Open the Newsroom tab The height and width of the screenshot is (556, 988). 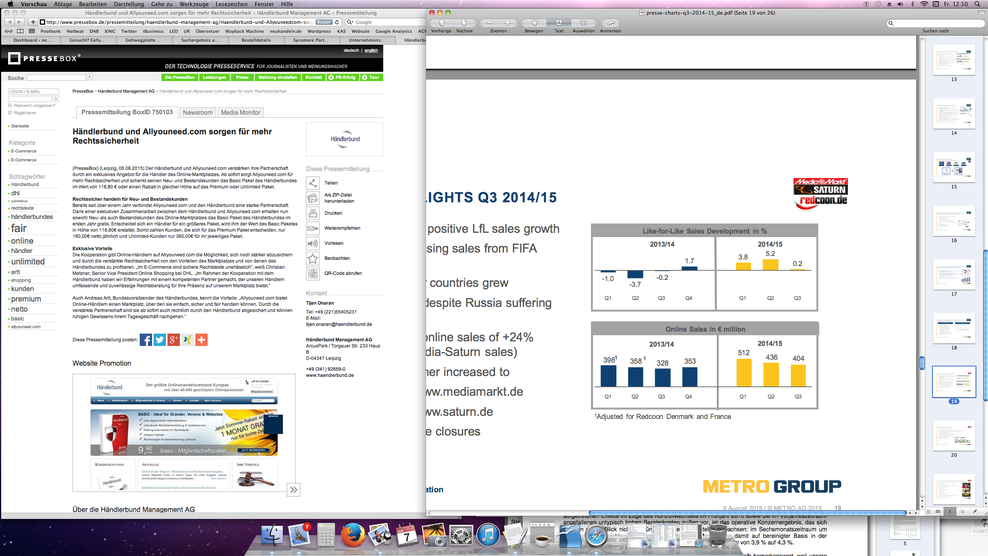(x=197, y=112)
